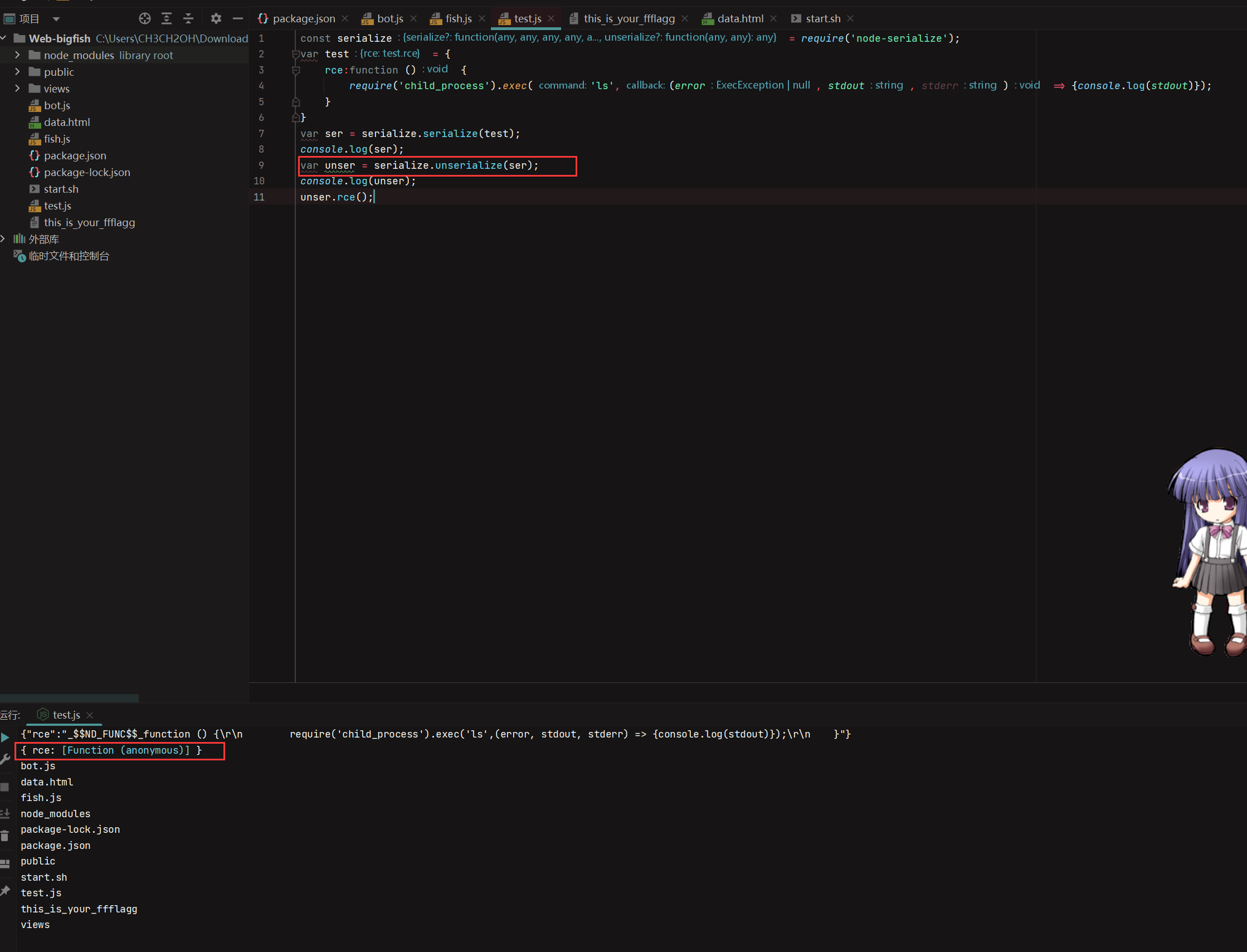Close the package.json editor tab
The width and height of the screenshot is (1247, 952).
345,19
